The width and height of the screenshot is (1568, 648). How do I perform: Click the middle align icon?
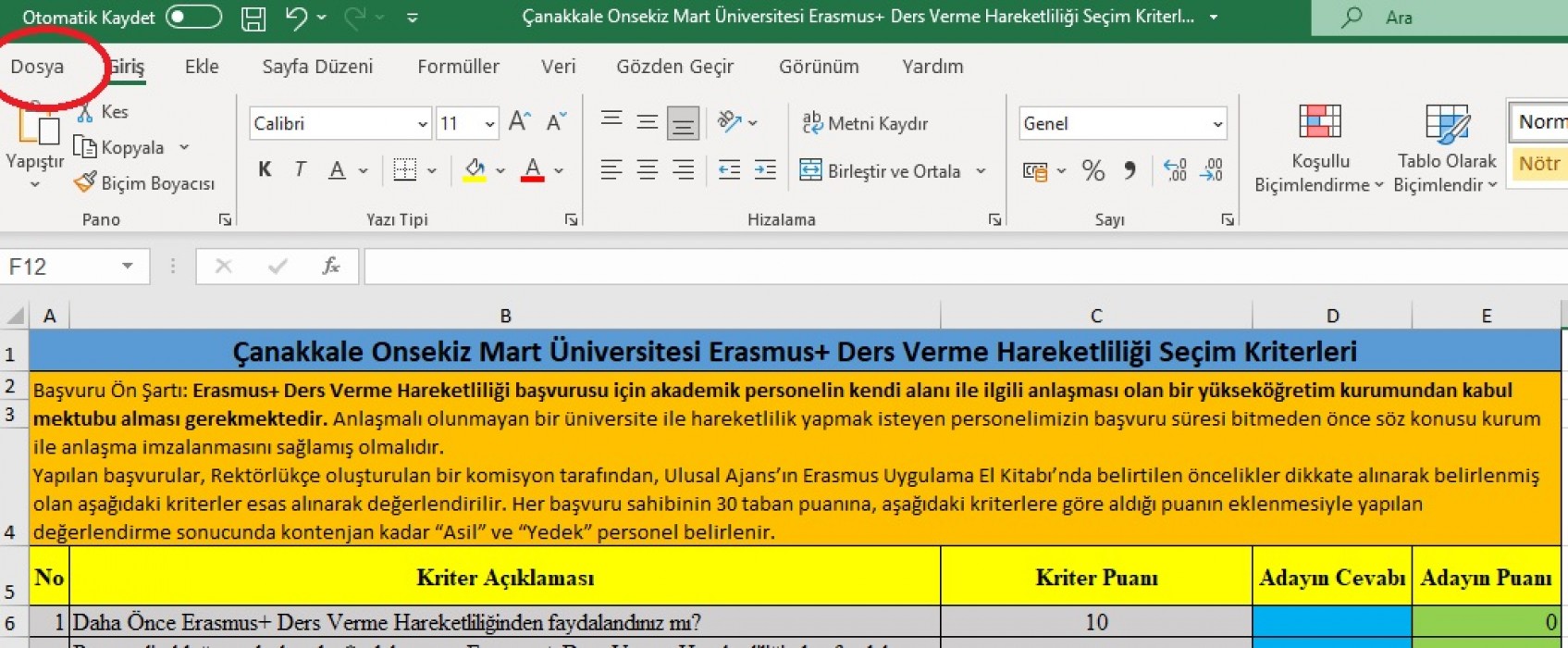tap(648, 121)
